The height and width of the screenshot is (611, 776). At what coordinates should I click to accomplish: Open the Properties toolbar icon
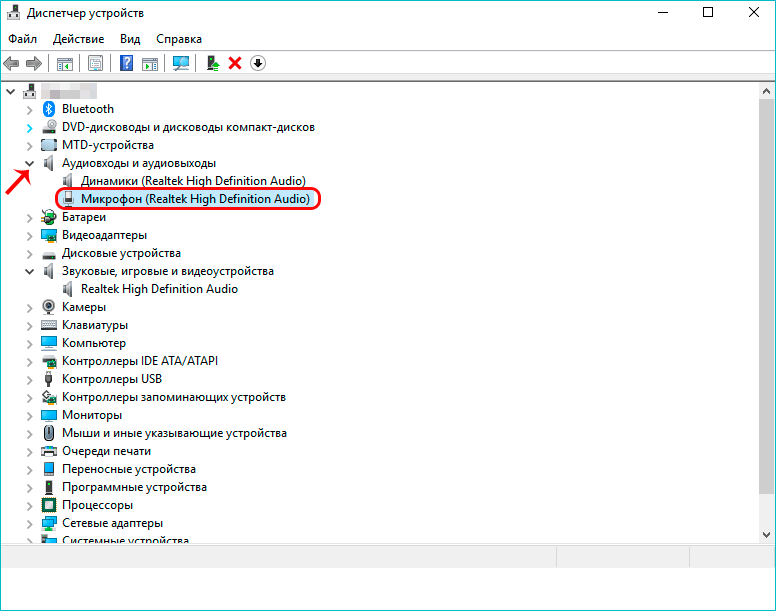coord(96,63)
